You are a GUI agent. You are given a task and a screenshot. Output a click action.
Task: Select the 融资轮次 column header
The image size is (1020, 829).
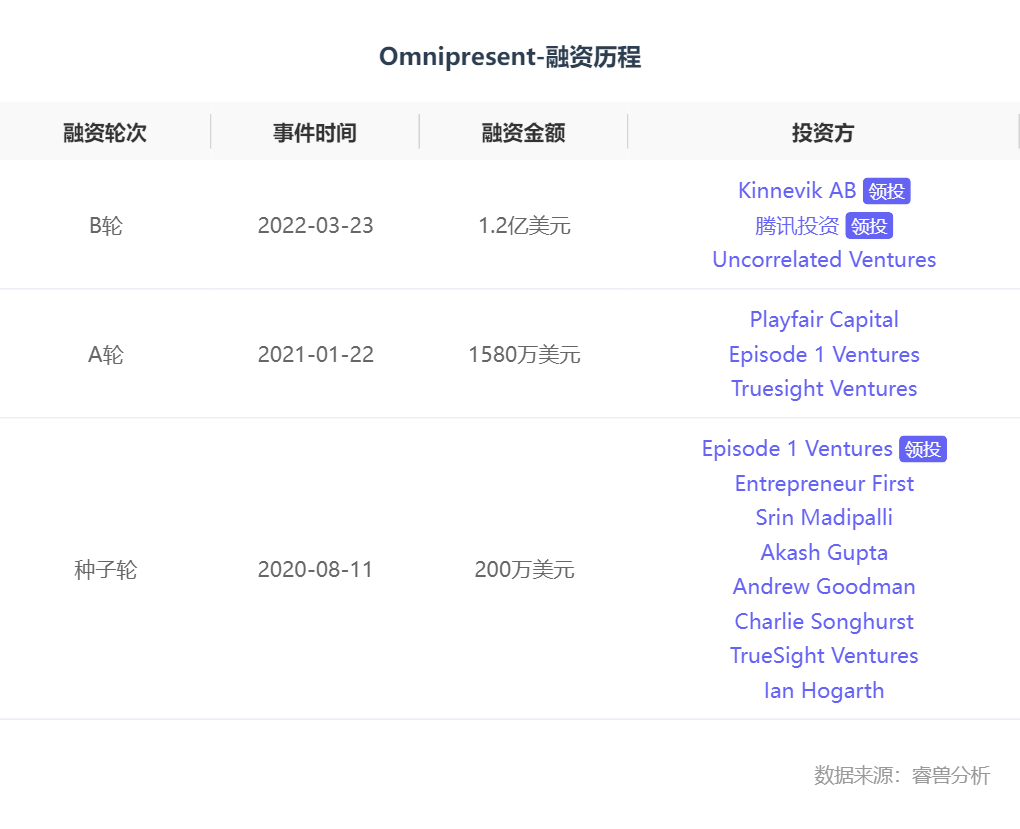[x=105, y=133]
